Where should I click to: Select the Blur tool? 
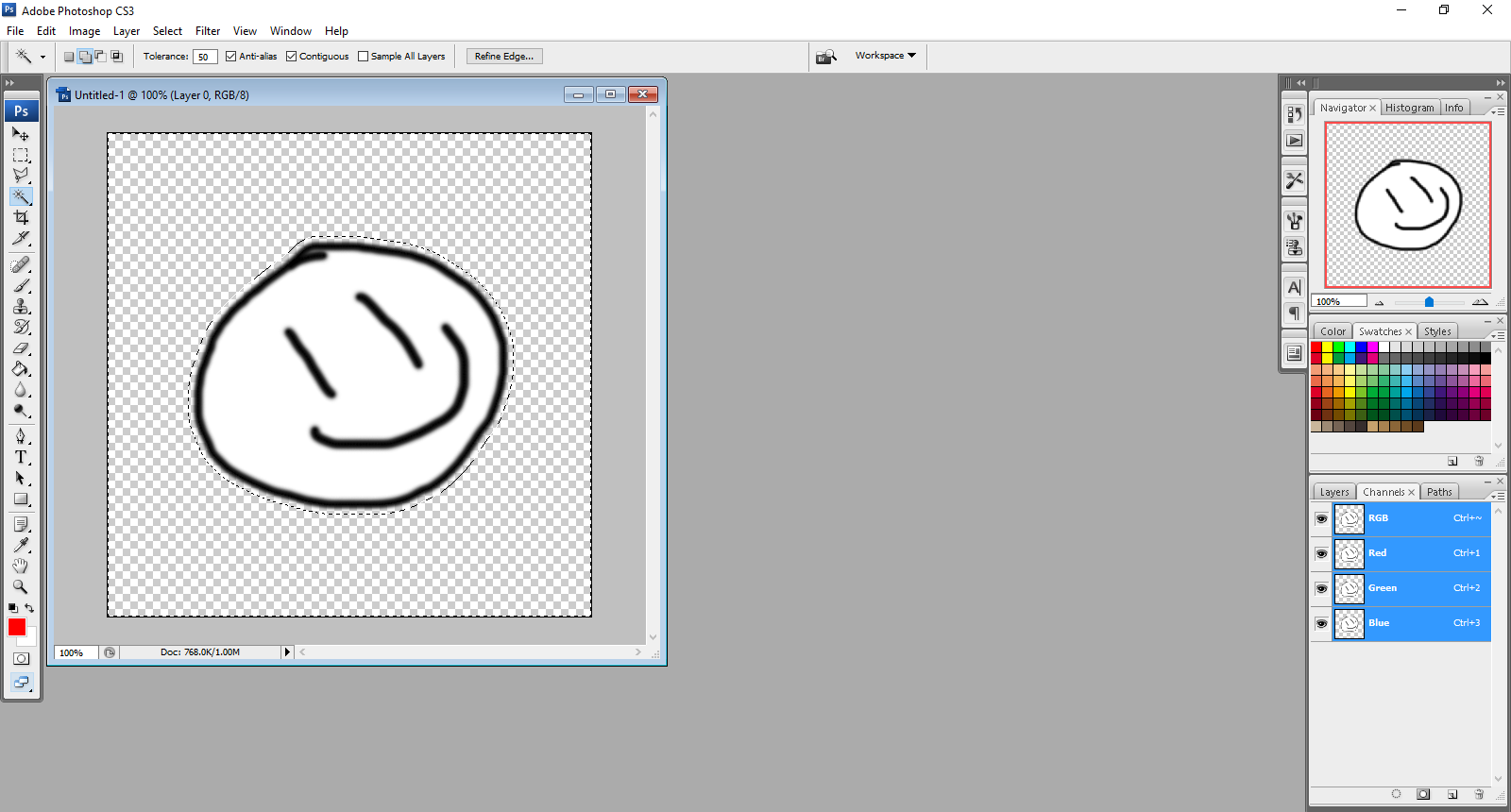pos(21,390)
